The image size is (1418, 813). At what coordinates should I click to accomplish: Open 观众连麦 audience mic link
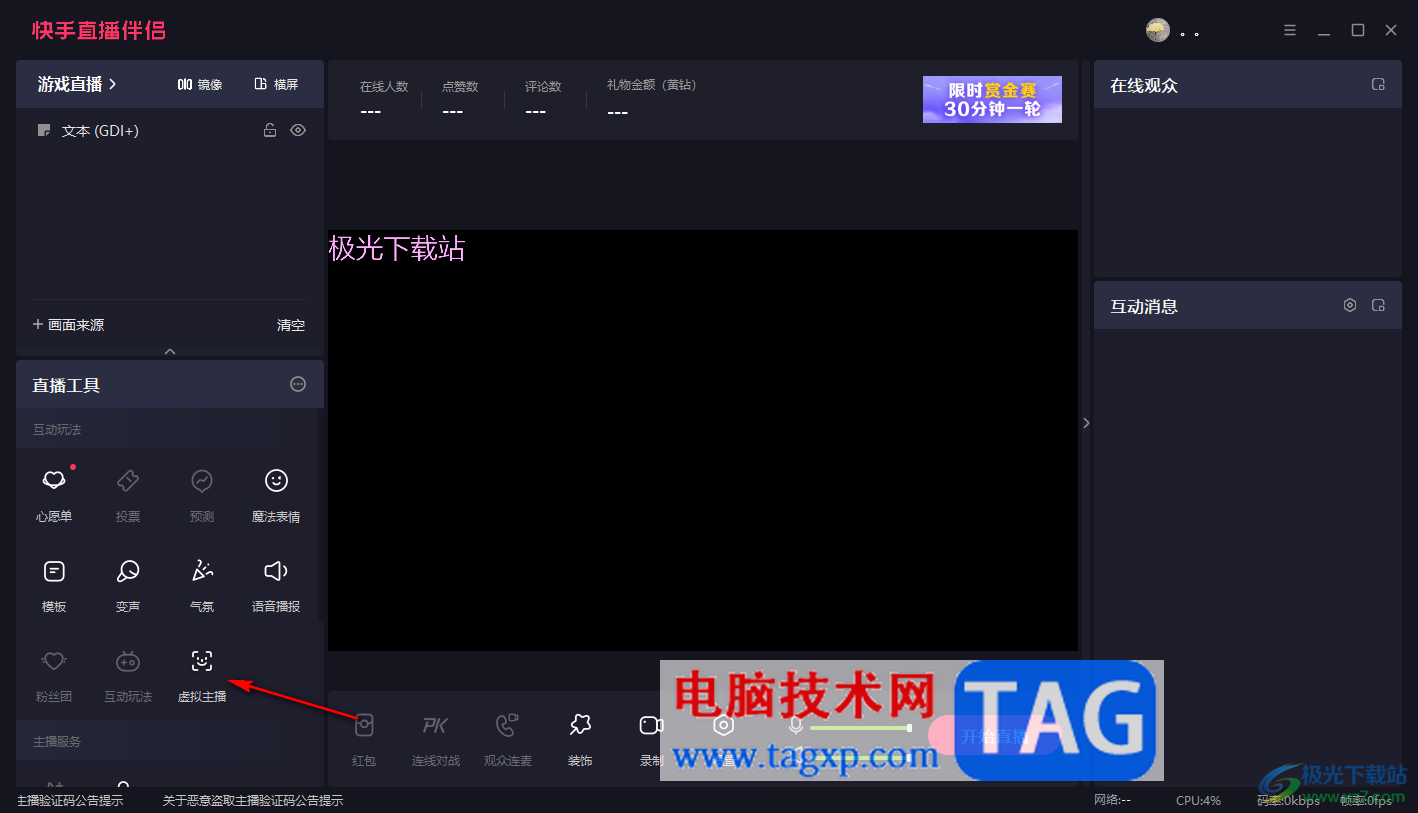click(508, 738)
